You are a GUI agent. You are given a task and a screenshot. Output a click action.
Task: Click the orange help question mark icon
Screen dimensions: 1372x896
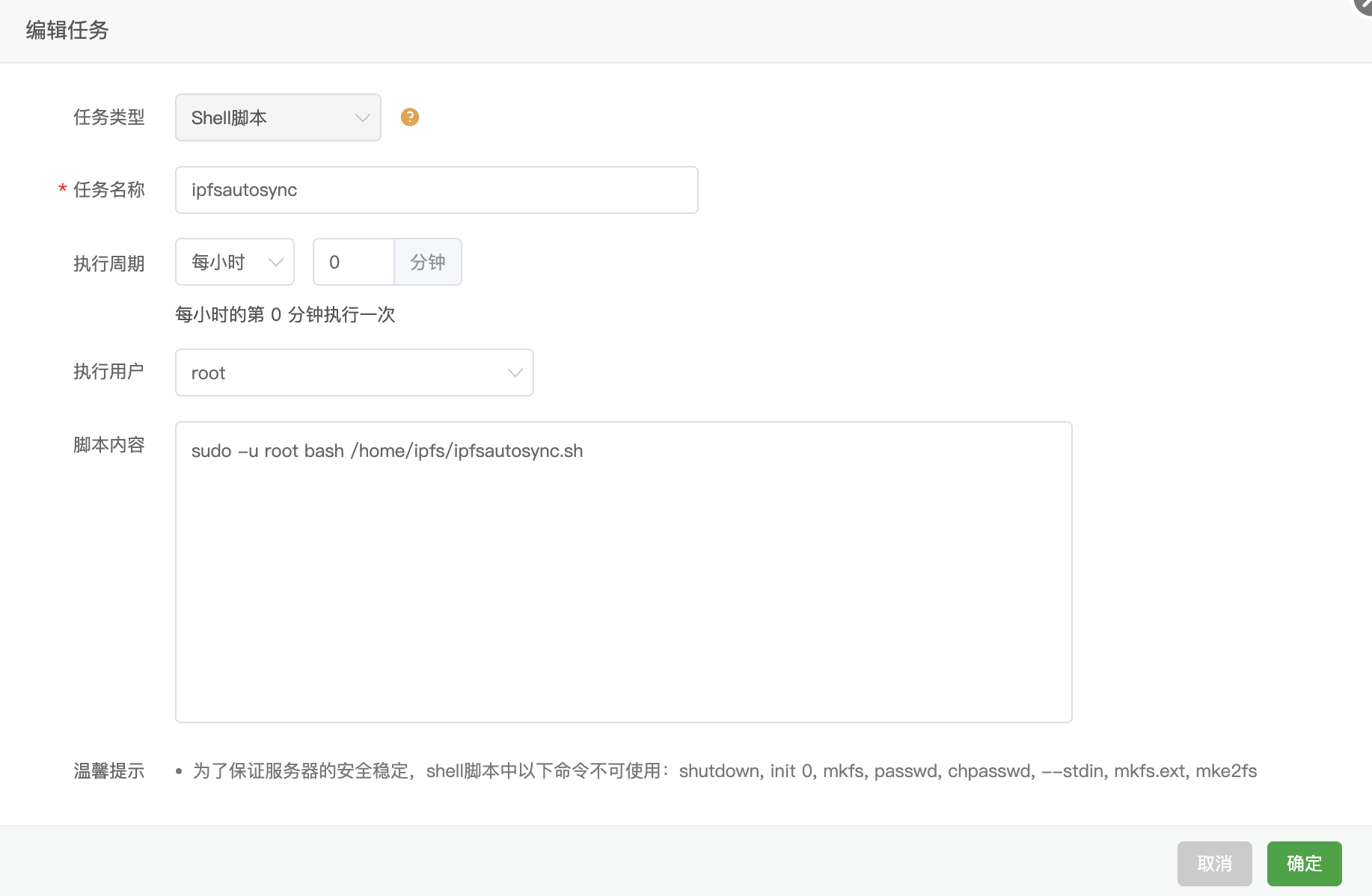coord(409,117)
